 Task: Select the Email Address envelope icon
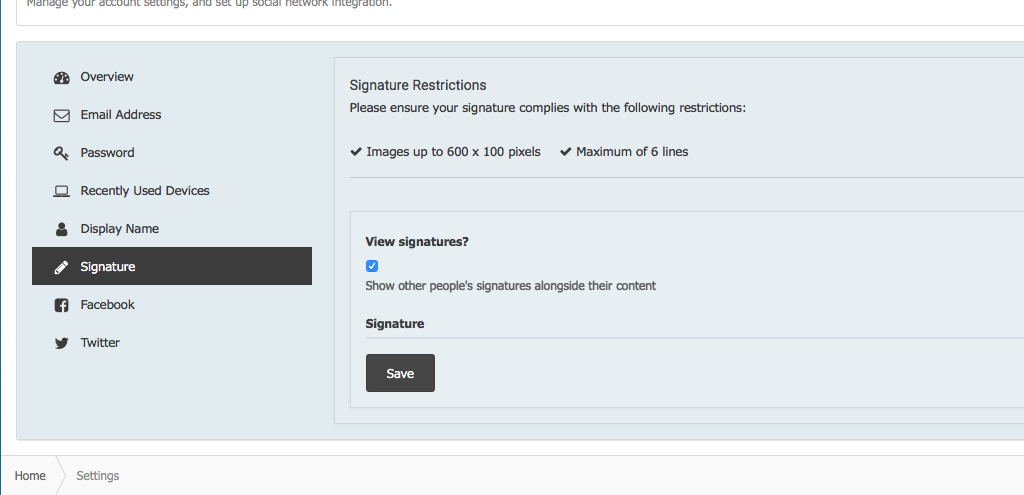[x=61, y=116]
